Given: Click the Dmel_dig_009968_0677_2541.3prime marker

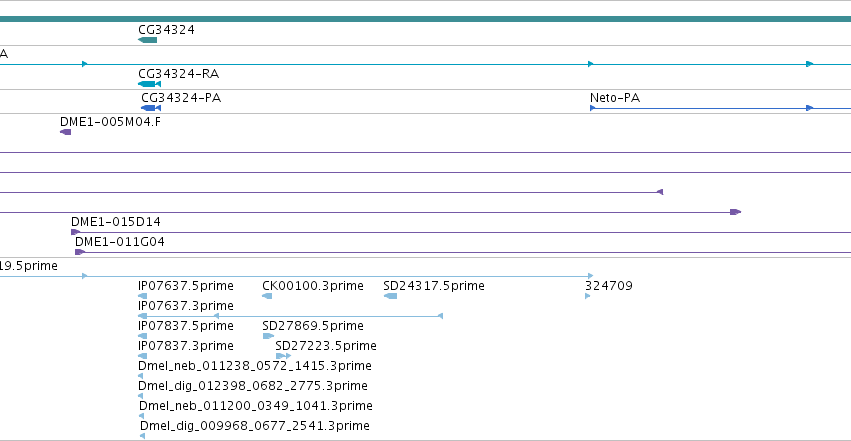Looking at the screenshot, I should 142,436.
